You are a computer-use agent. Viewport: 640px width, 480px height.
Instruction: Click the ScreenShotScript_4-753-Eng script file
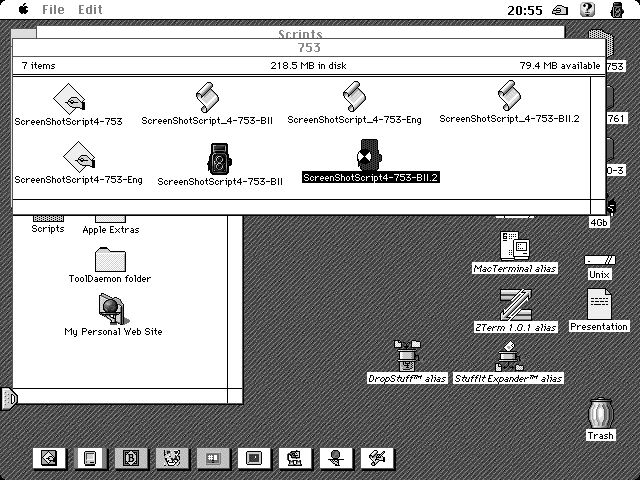point(354,98)
